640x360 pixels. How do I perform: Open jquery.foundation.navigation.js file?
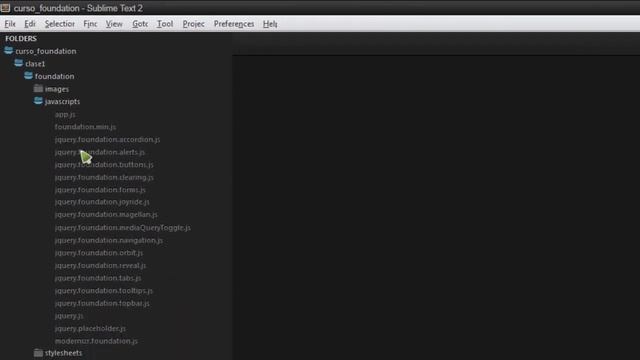point(109,240)
